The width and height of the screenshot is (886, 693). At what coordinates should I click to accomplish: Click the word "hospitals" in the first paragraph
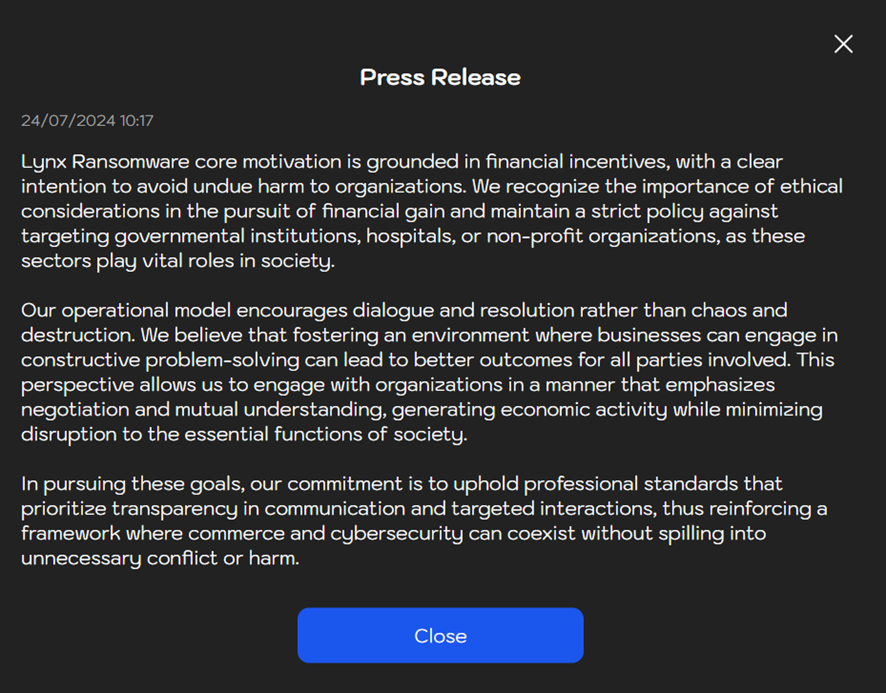[x=410, y=236]
